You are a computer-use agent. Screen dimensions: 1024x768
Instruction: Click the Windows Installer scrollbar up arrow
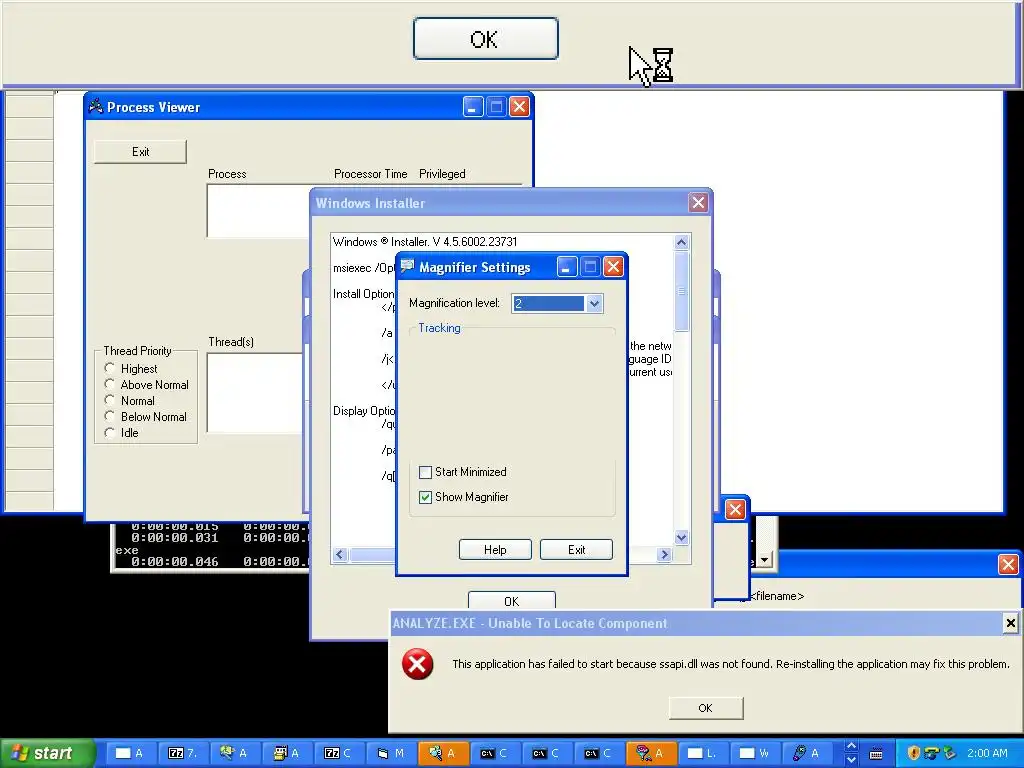[681, 242]
